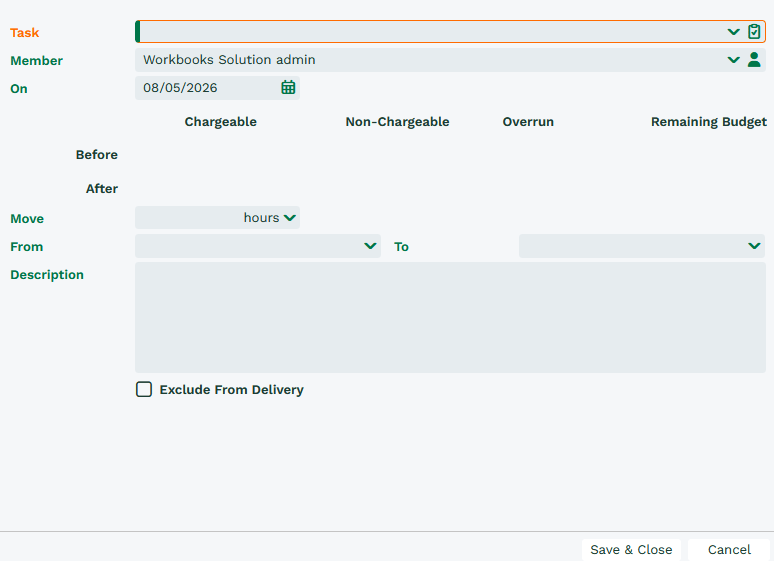This screenshot has height=561, width=774.
Task: Click the Cancel button
Action: click(729, 550)
